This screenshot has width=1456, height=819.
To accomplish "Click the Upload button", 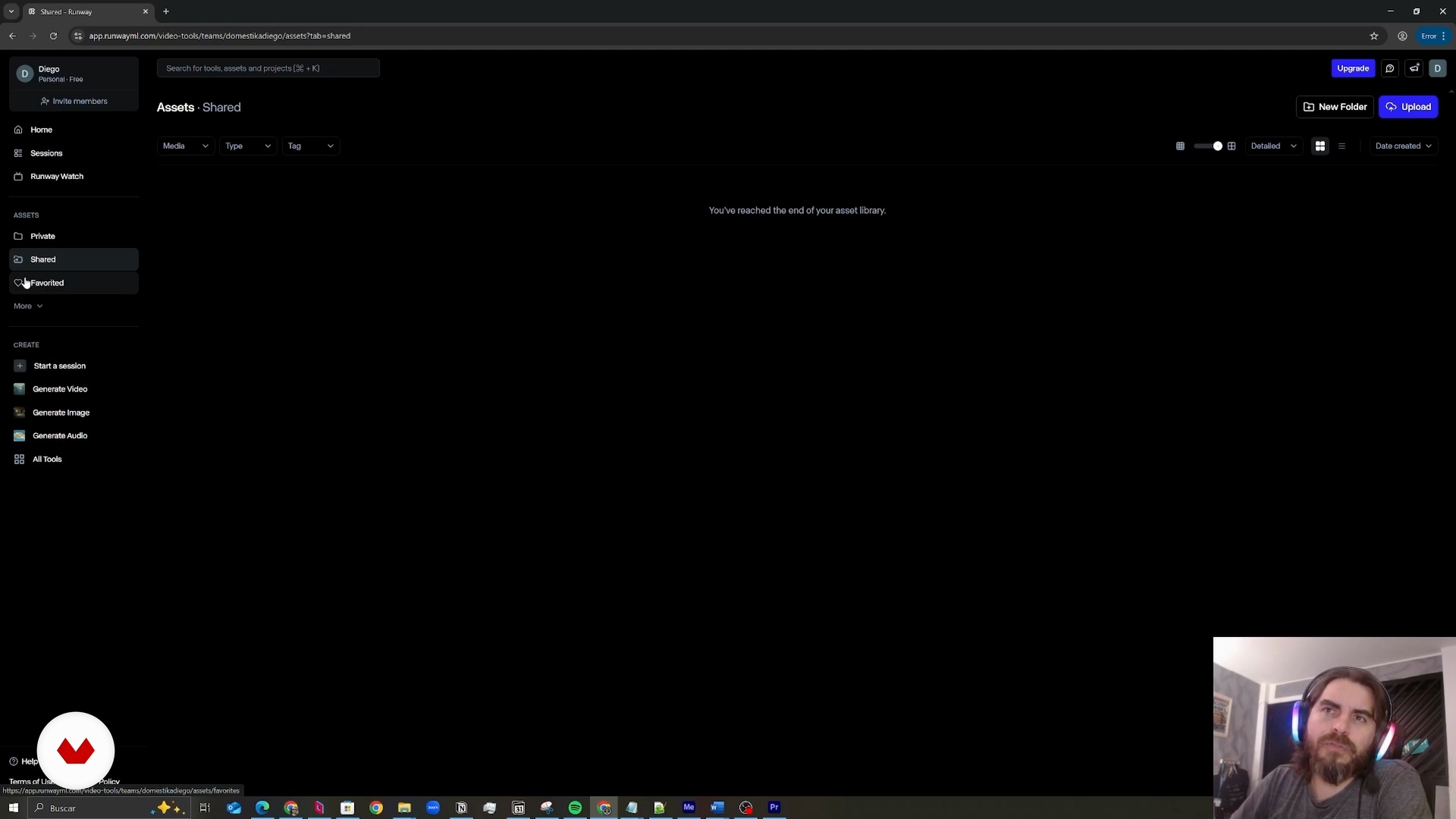I will pos(1408,107).
